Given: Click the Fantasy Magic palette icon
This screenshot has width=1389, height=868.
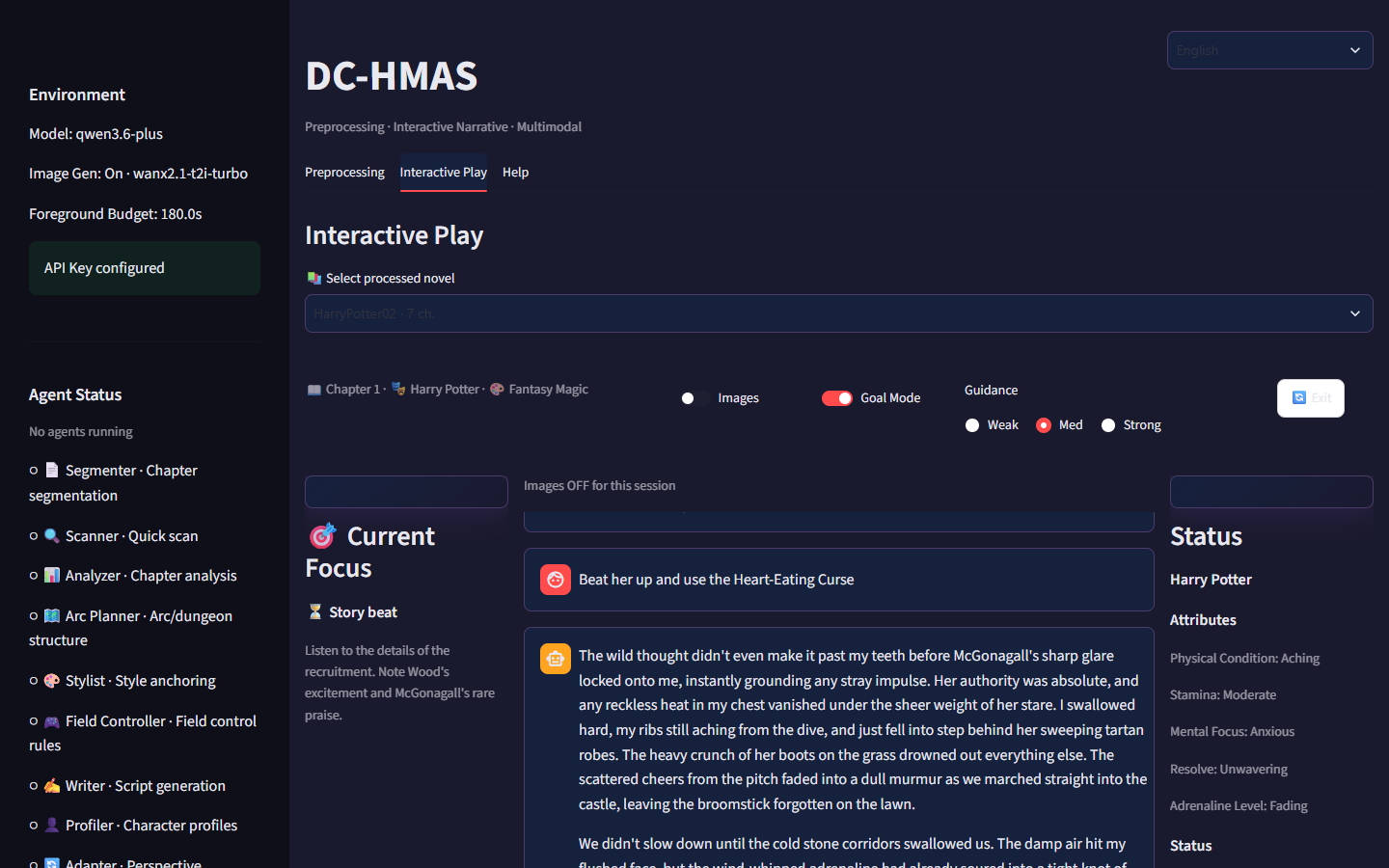Looking at the screenshot, I should 497,389.
